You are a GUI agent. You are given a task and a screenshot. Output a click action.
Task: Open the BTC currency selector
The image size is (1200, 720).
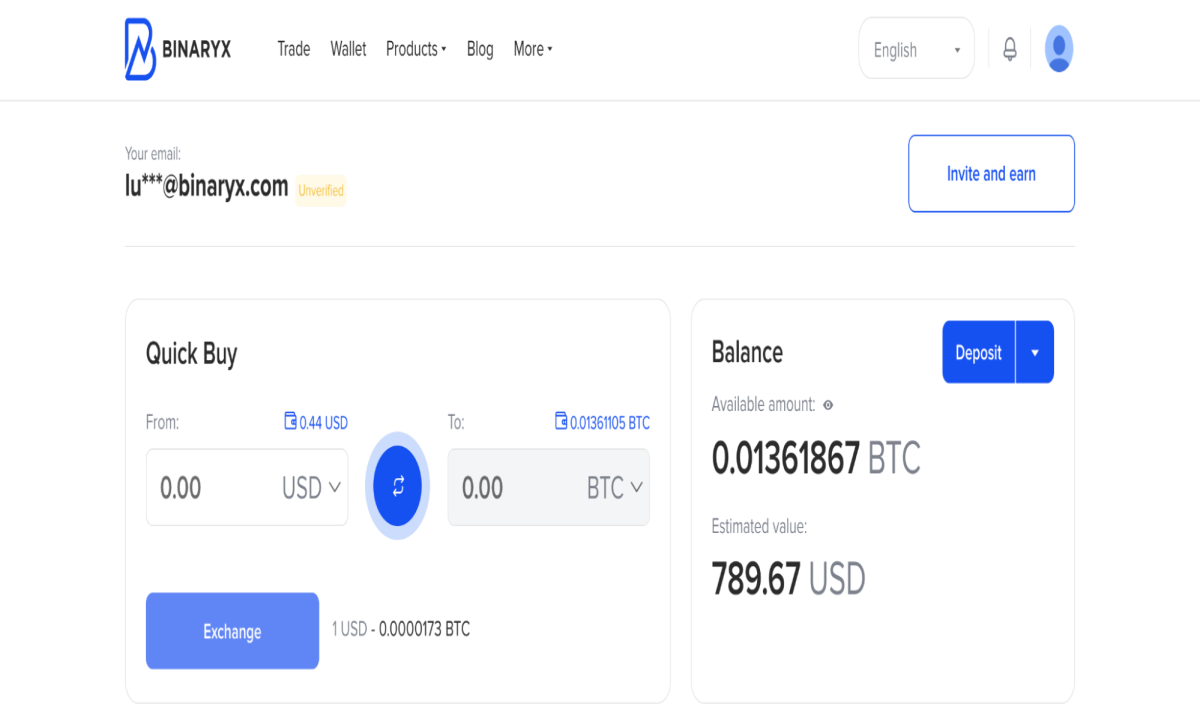coord(614,488)
